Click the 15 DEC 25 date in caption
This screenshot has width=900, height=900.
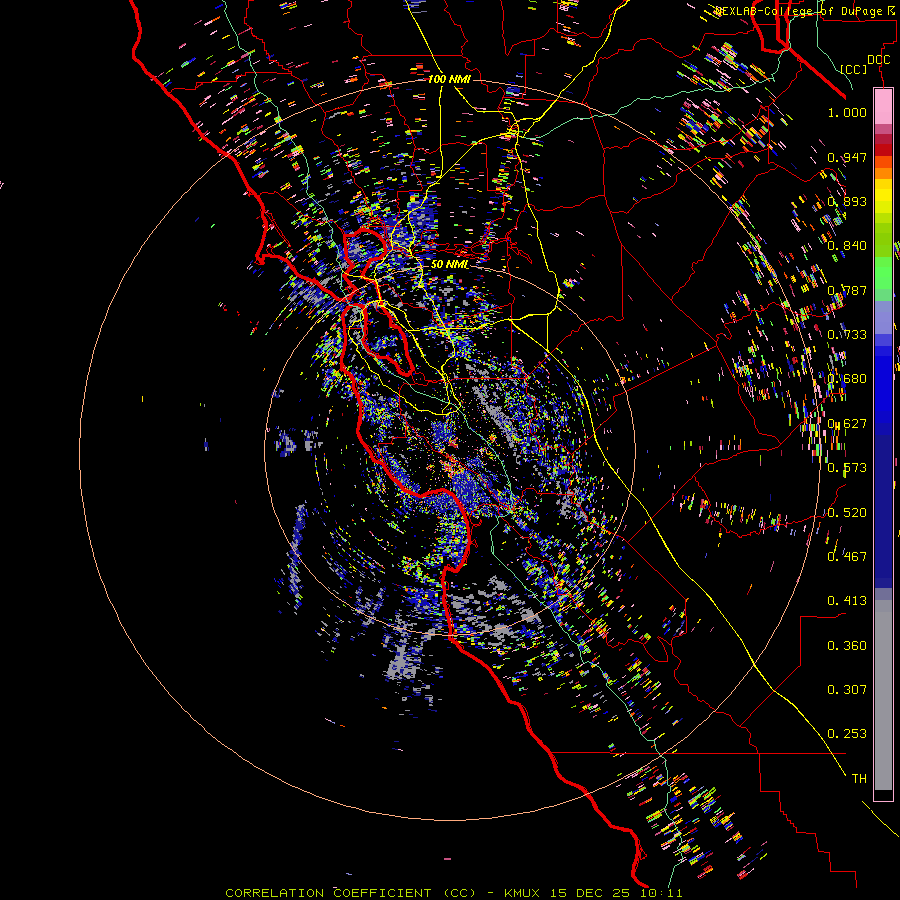click(589, 893)
